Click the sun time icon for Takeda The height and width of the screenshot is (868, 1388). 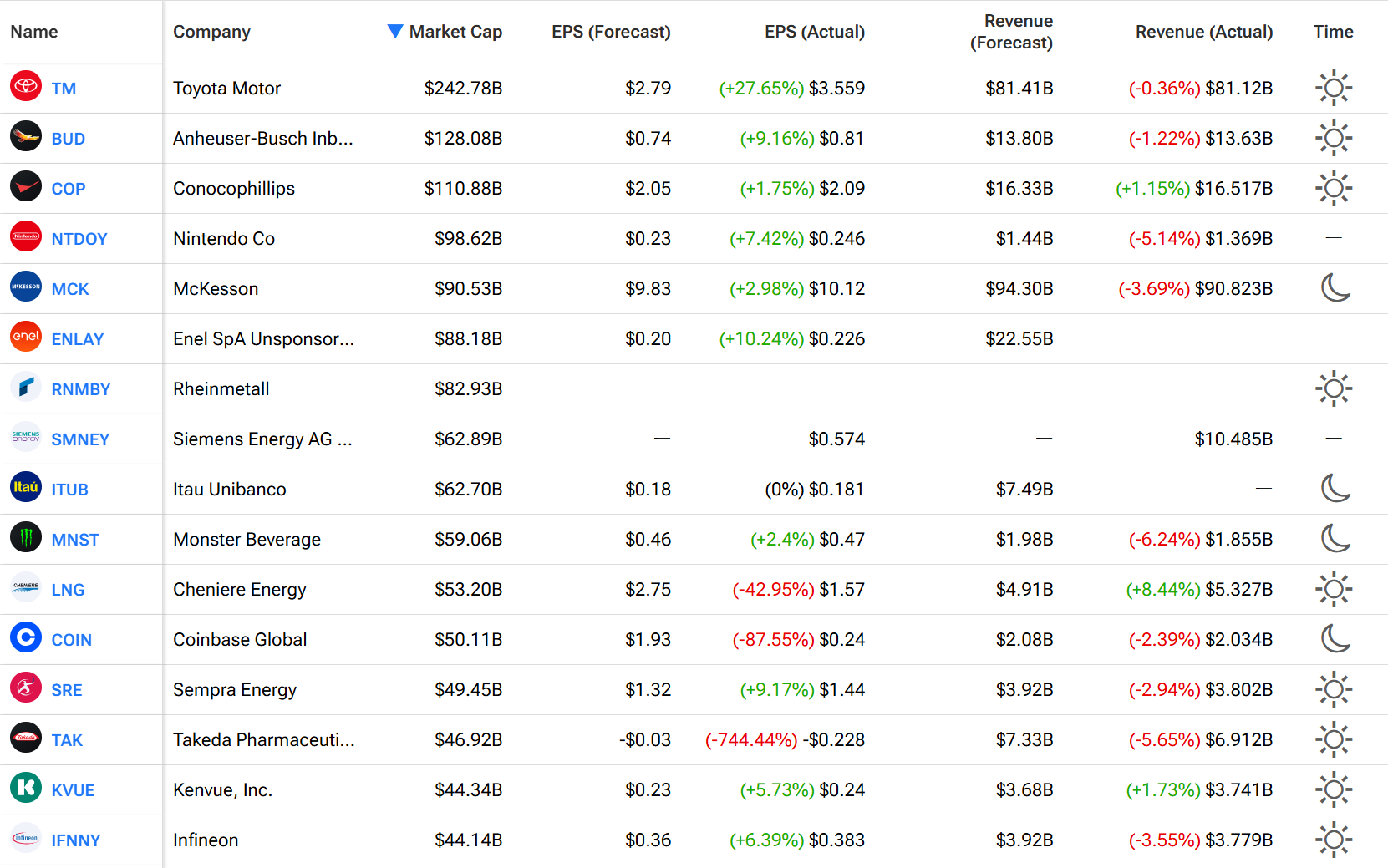1334,739
